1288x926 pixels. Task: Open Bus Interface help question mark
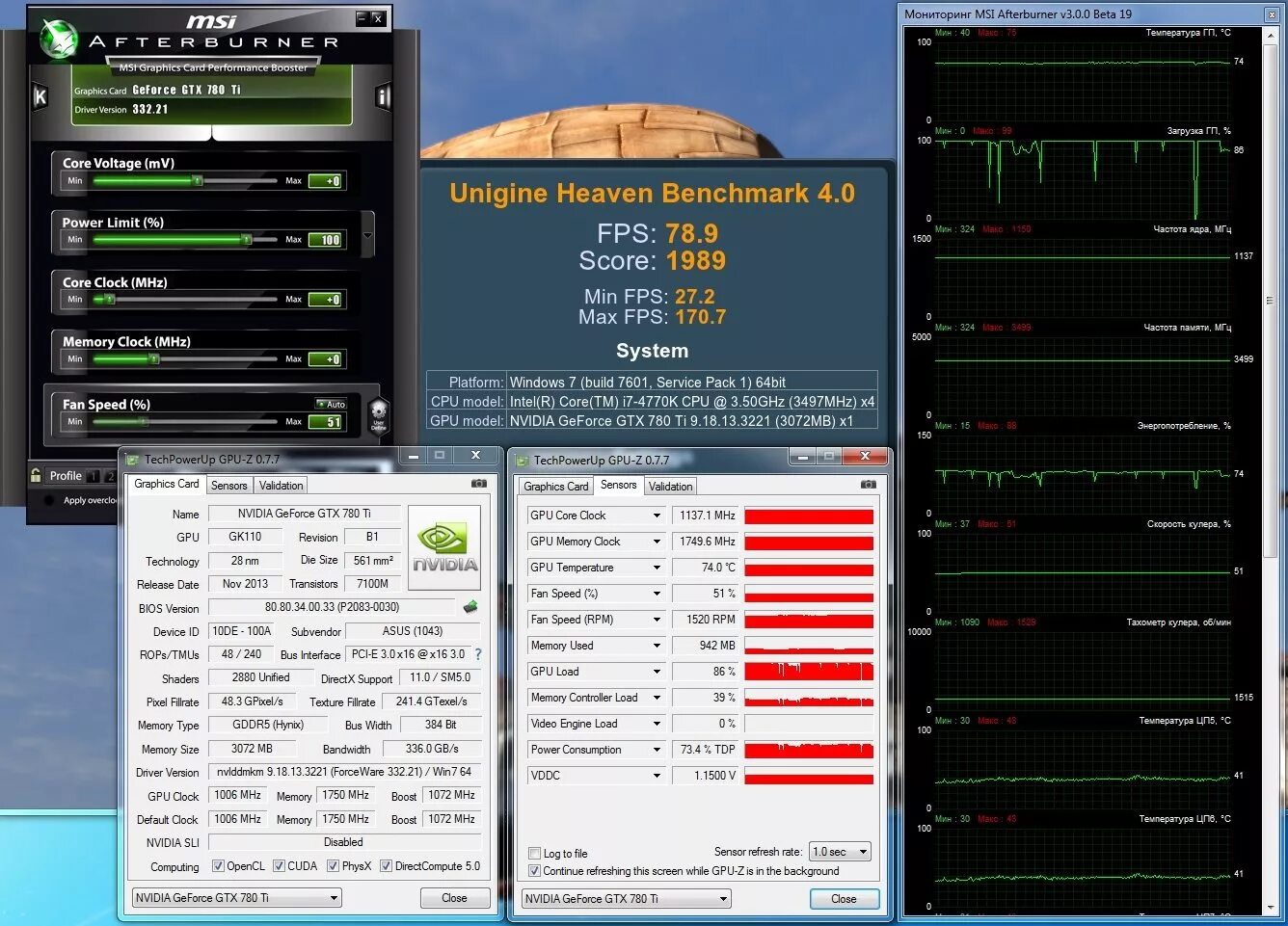pyautogui.click(x=478, y=654)
